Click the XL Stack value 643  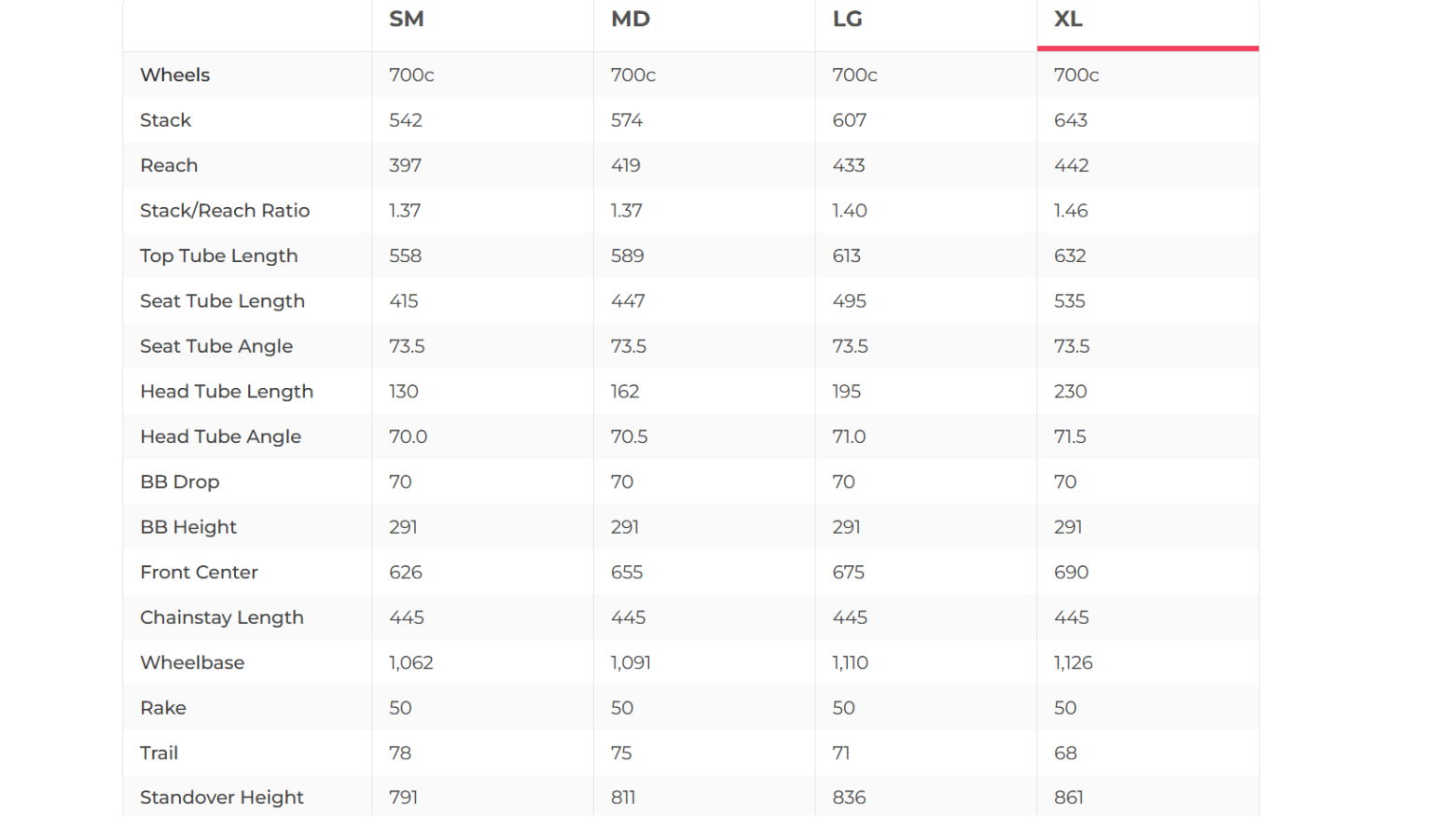click(x=1071, y=120)
